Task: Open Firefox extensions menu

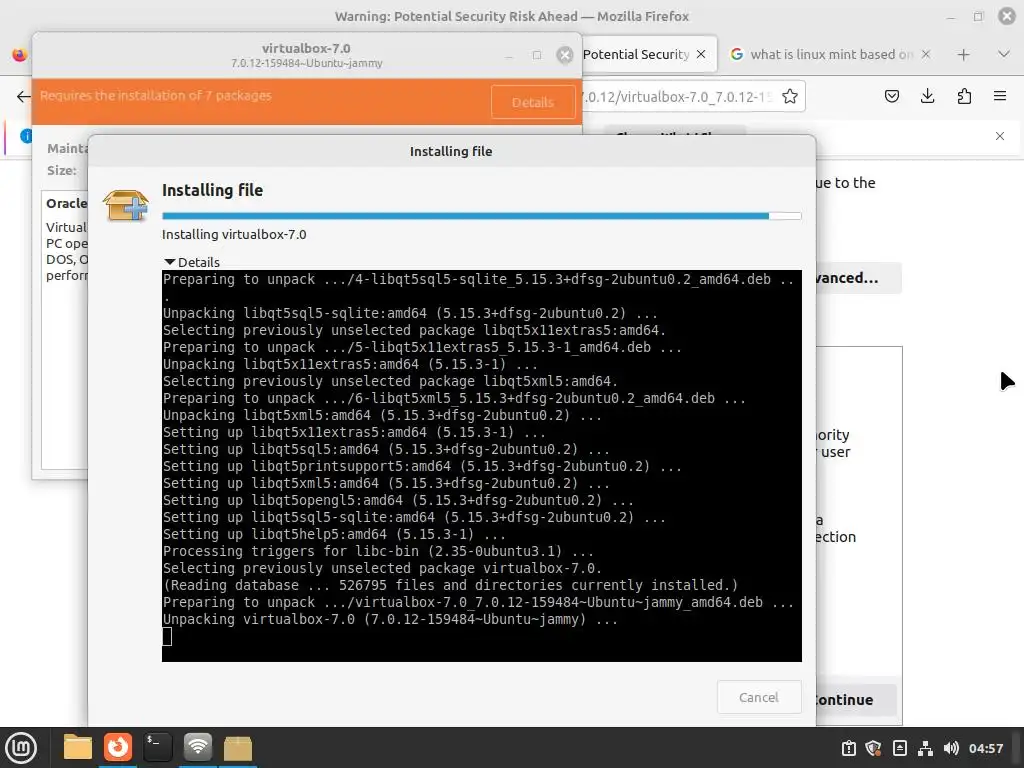Action: tap(964, 97)
